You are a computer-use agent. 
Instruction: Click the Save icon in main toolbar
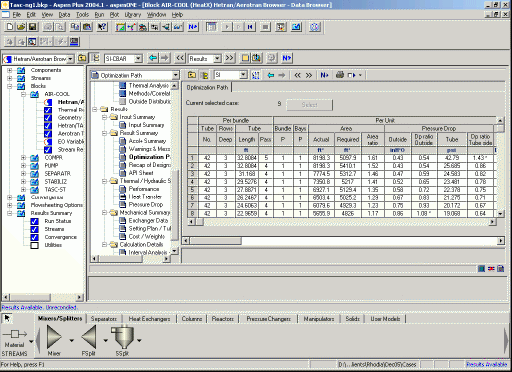pyautogui.click(x=33, y=27)
